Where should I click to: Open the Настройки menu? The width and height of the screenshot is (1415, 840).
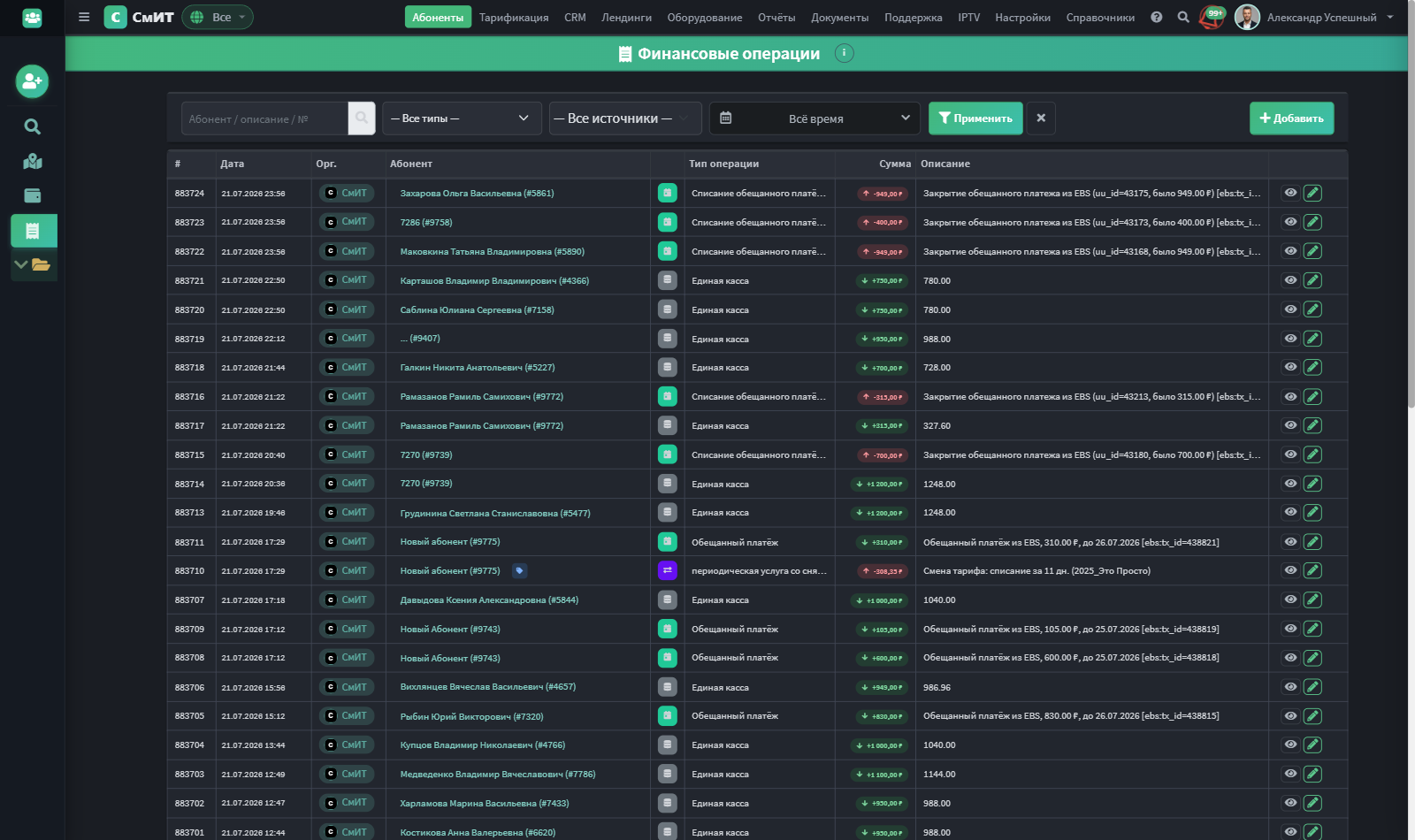coord(1022,17)
